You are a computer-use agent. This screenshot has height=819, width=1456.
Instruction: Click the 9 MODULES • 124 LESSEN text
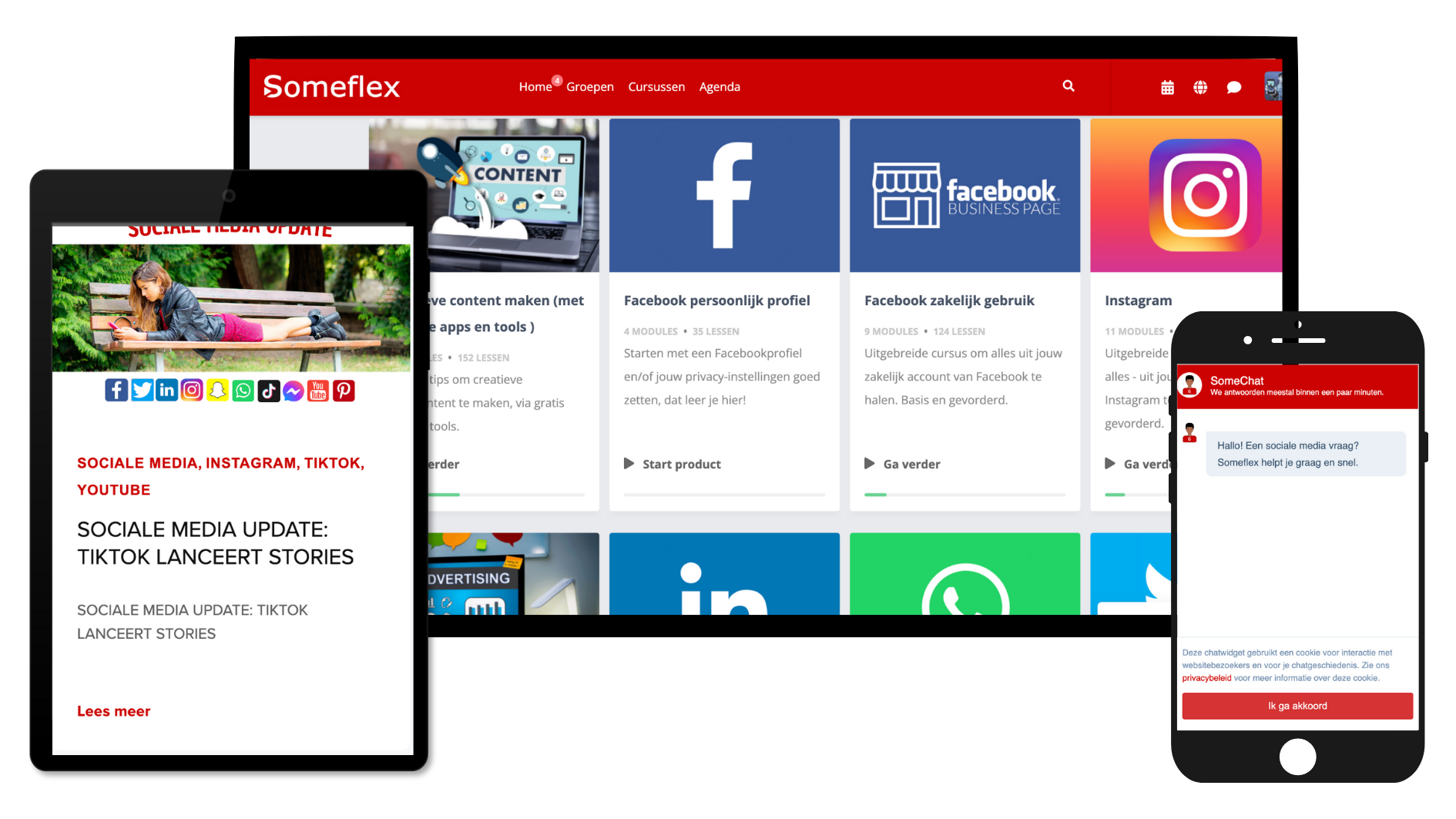924,331
